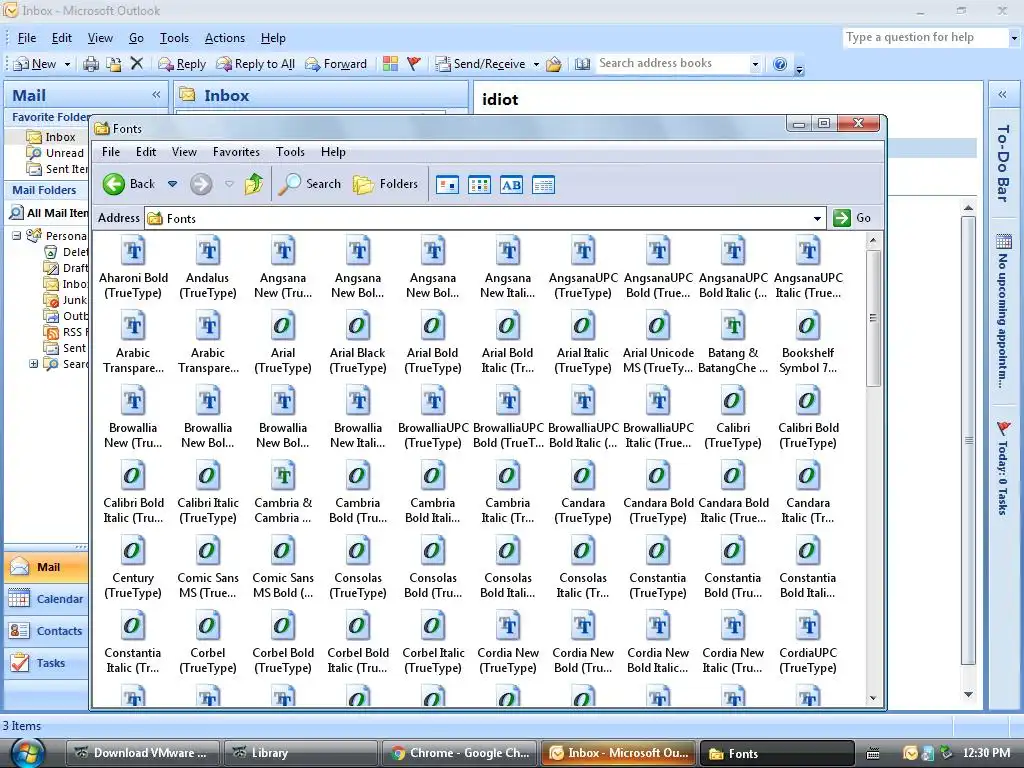Click the Folders button in Fonts toolbar
This screenshot has width=1024, height=768.
point(385,184)
